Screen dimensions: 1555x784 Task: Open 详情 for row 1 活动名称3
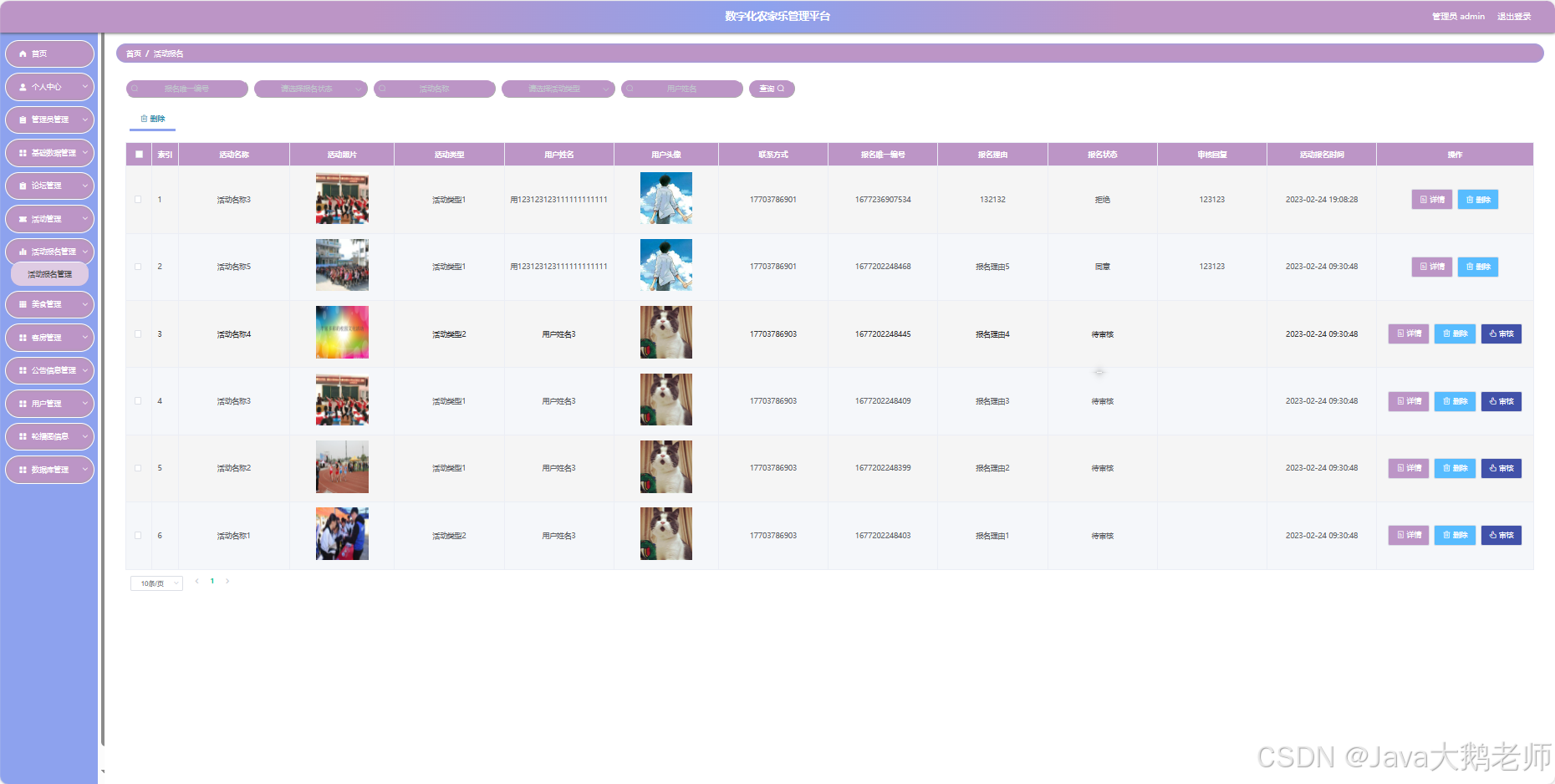(1432, 200)
